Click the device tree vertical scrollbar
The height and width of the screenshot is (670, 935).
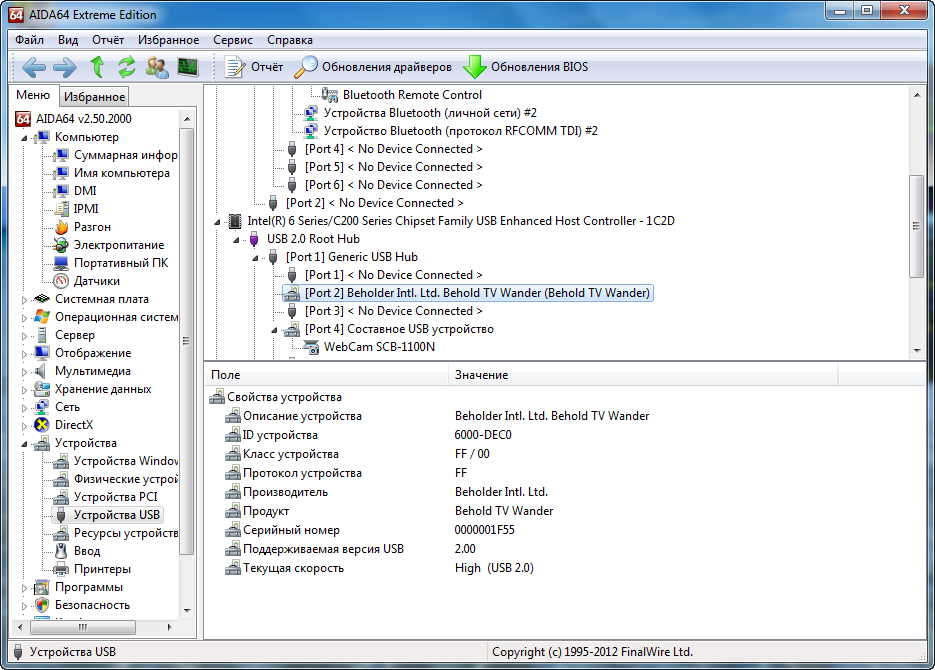916,226
